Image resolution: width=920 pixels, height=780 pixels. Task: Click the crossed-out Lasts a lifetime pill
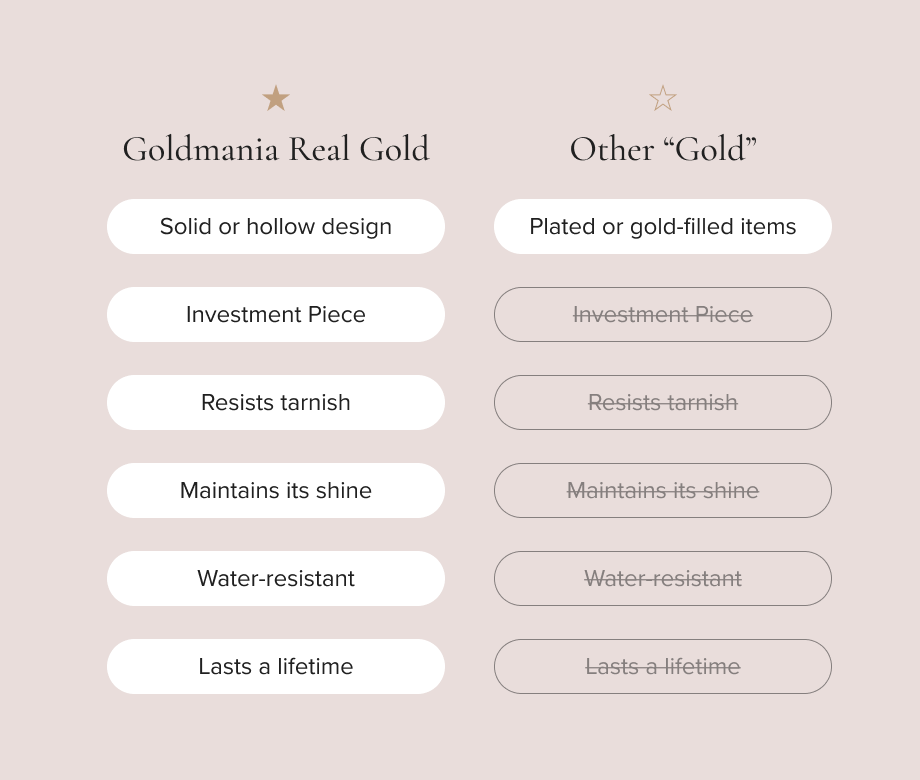(x=663, y=666)
